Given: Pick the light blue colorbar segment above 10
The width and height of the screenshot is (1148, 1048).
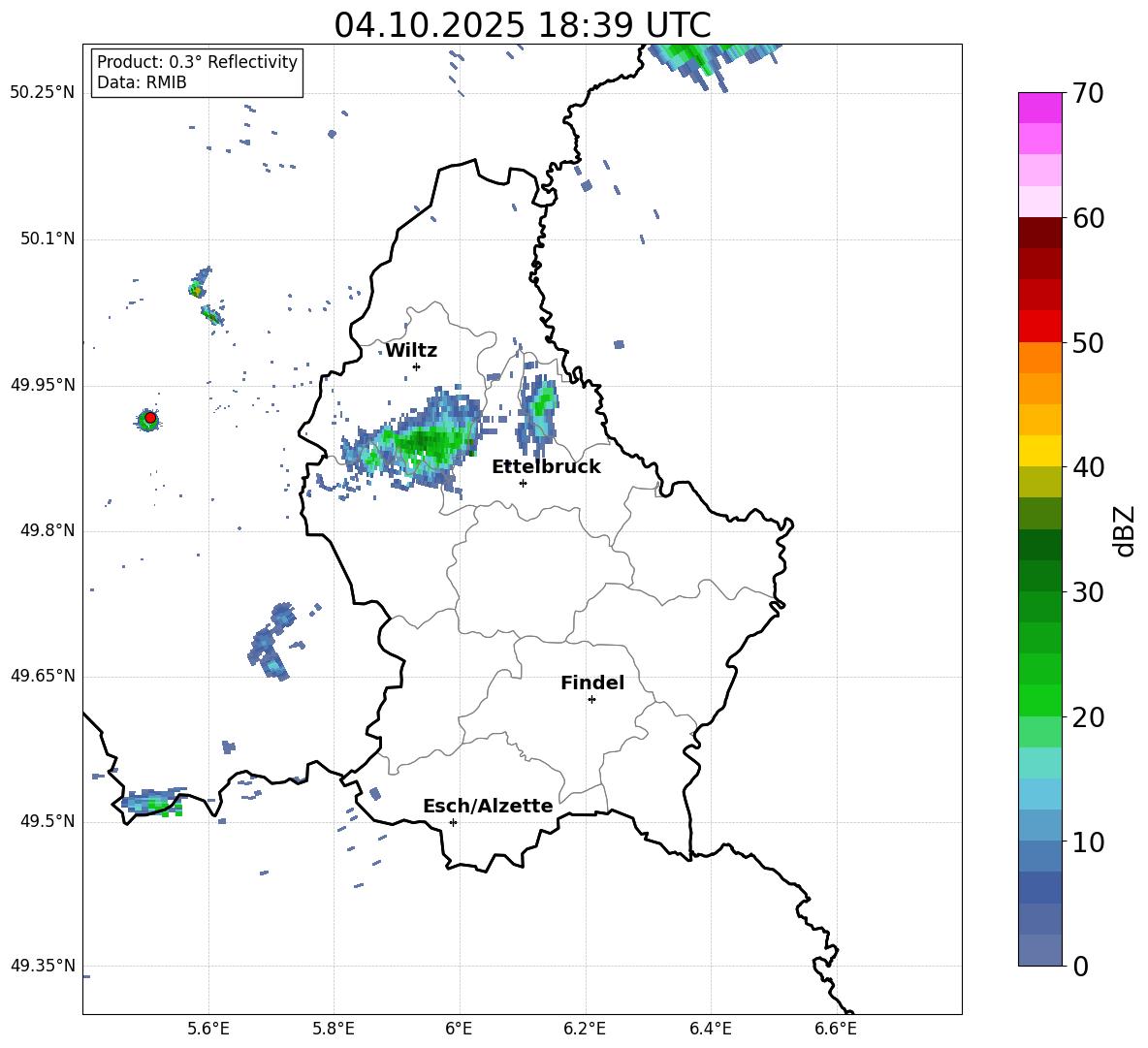Looking at the screenshot, I should [1040, 824].
